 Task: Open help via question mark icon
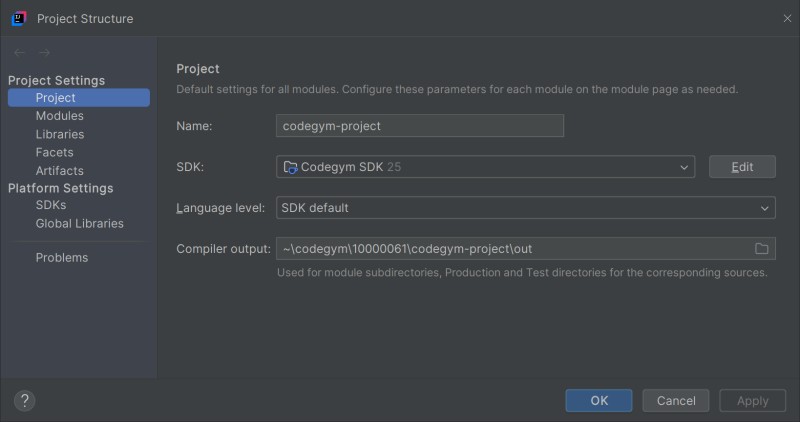pos(25,400)
